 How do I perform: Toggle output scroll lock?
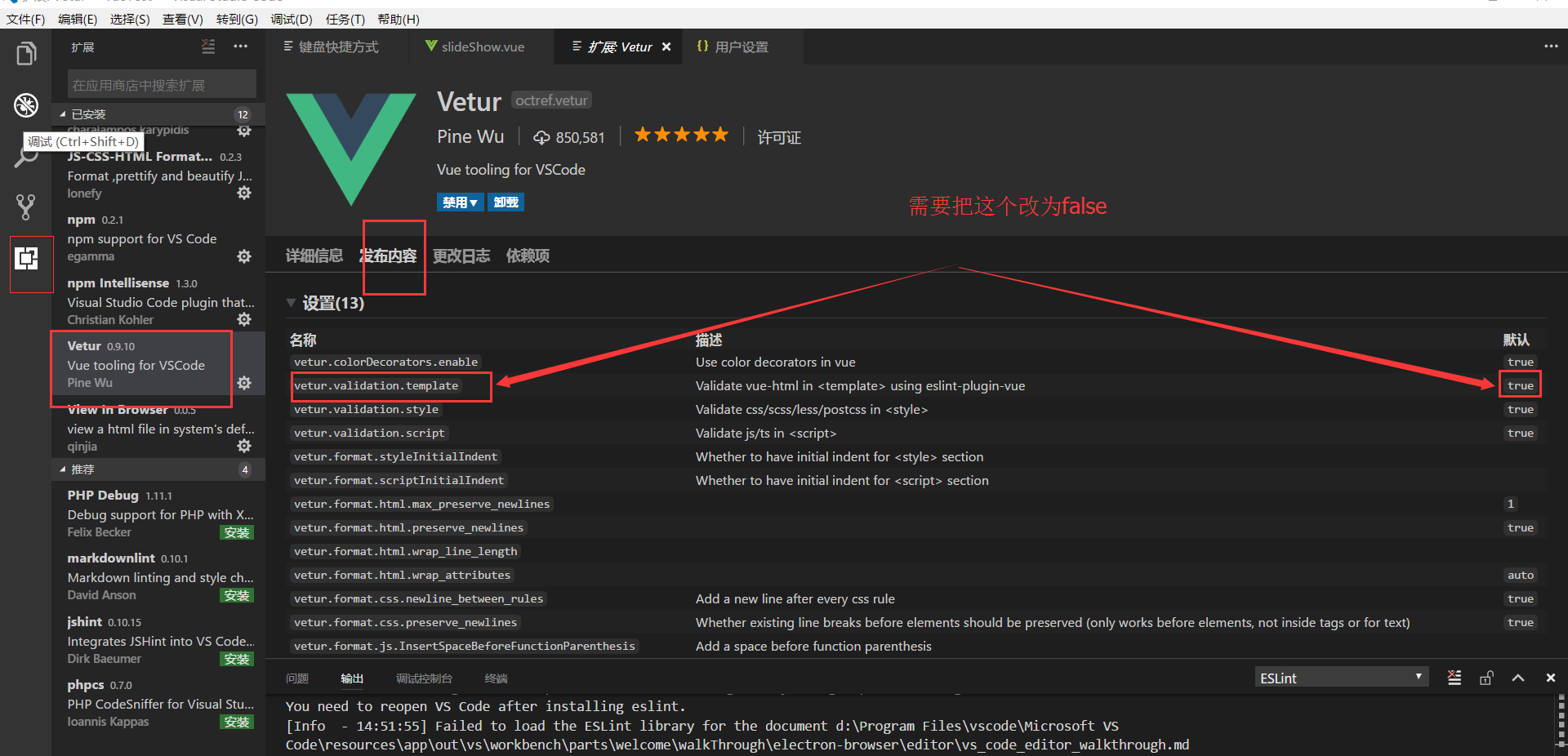1486,678
